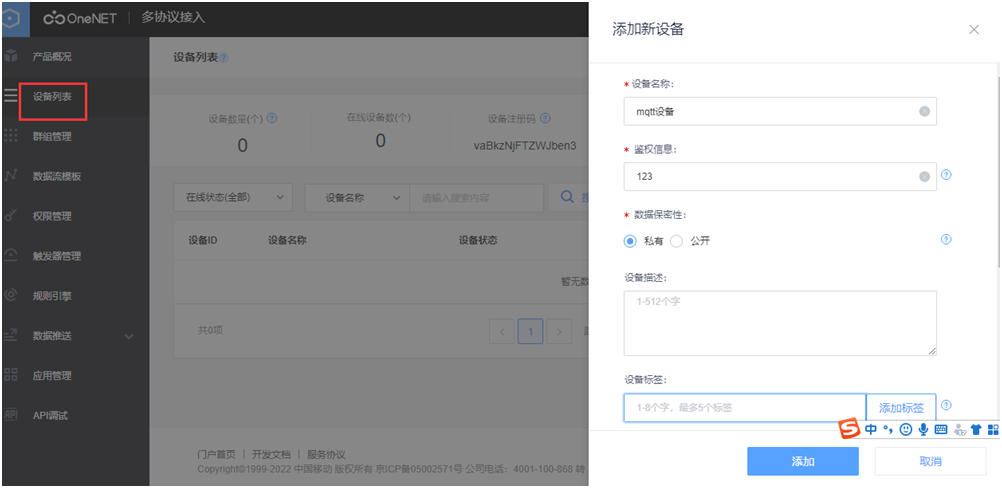The width and height of the screenshot is (1002, 488).
Task: Select the 私有 radio option
Action: pos(630,241)
